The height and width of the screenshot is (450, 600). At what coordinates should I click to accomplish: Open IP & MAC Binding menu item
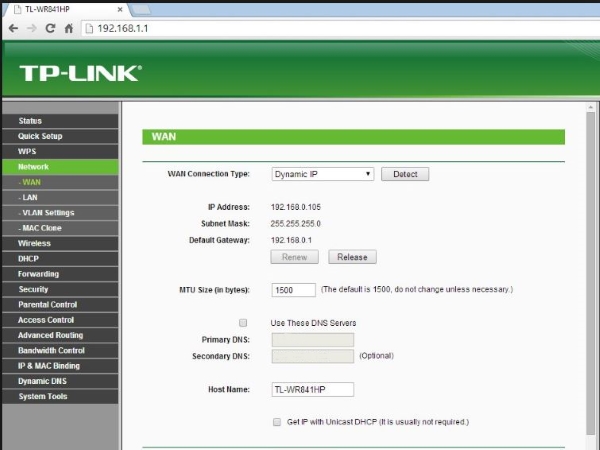[60, 366]
